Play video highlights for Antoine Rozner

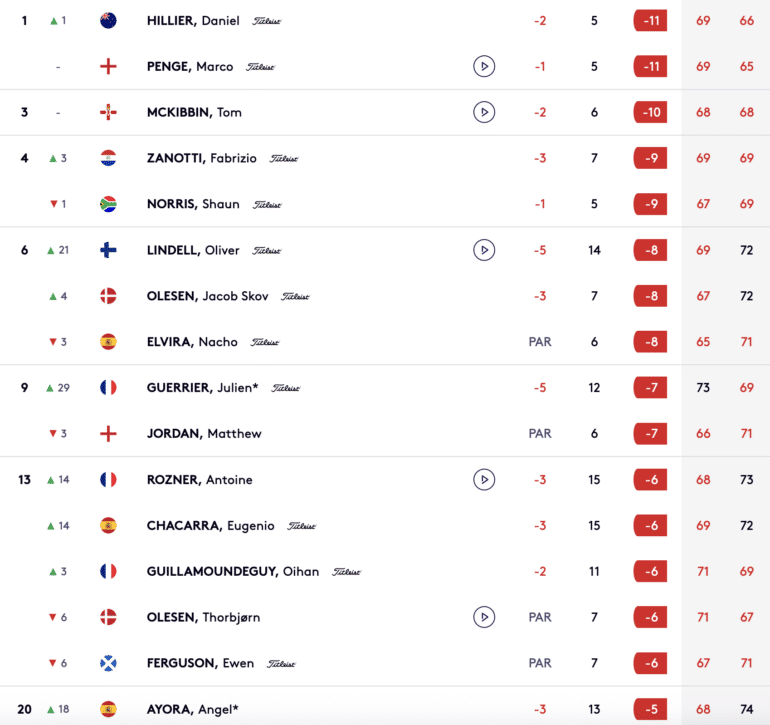(x=484, y=479)
